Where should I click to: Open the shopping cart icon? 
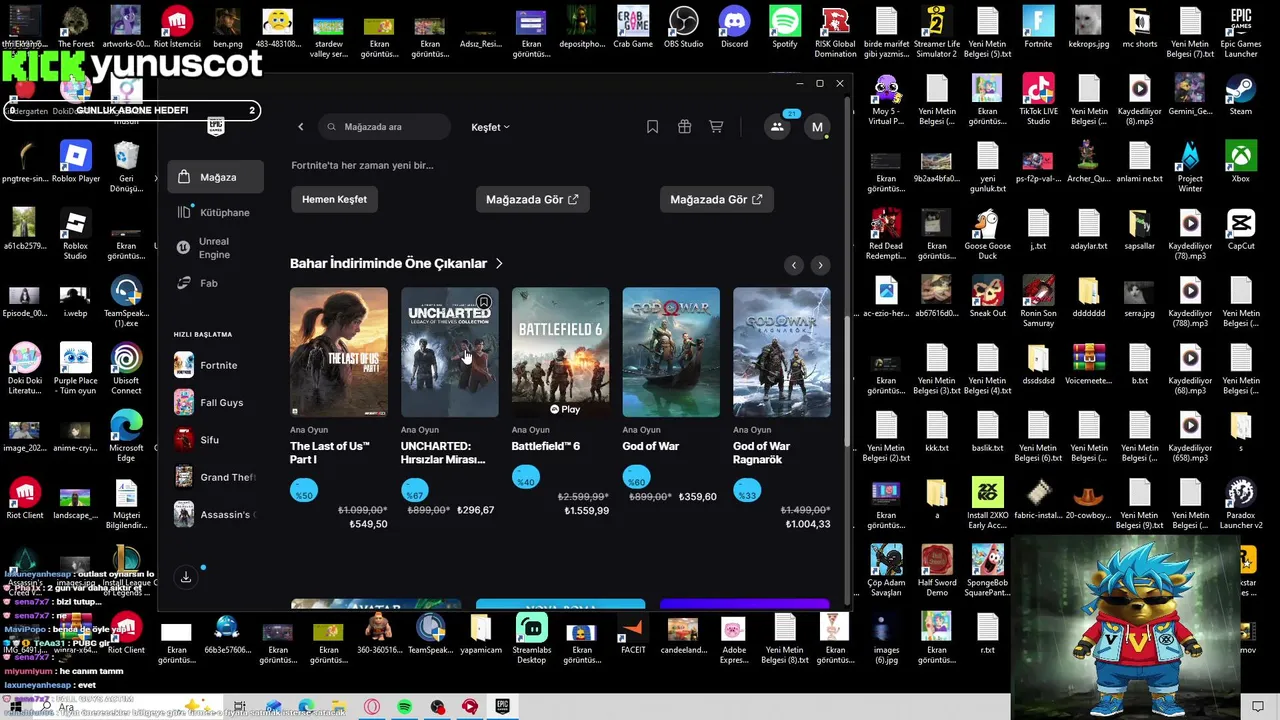716,127
